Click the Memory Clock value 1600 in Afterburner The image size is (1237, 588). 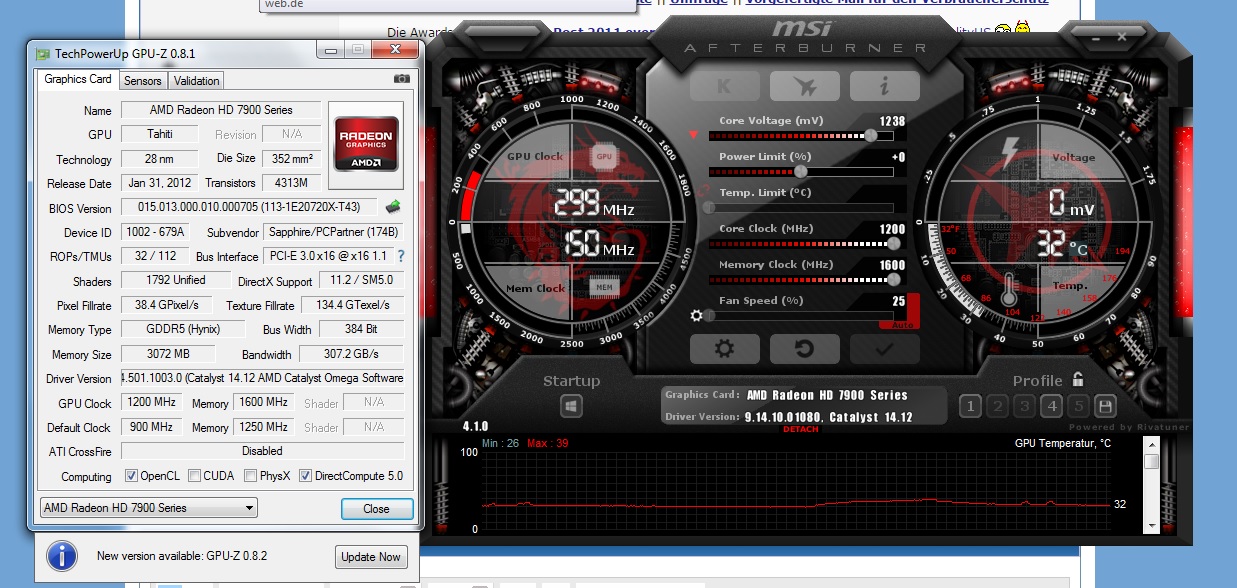(892, 265)
